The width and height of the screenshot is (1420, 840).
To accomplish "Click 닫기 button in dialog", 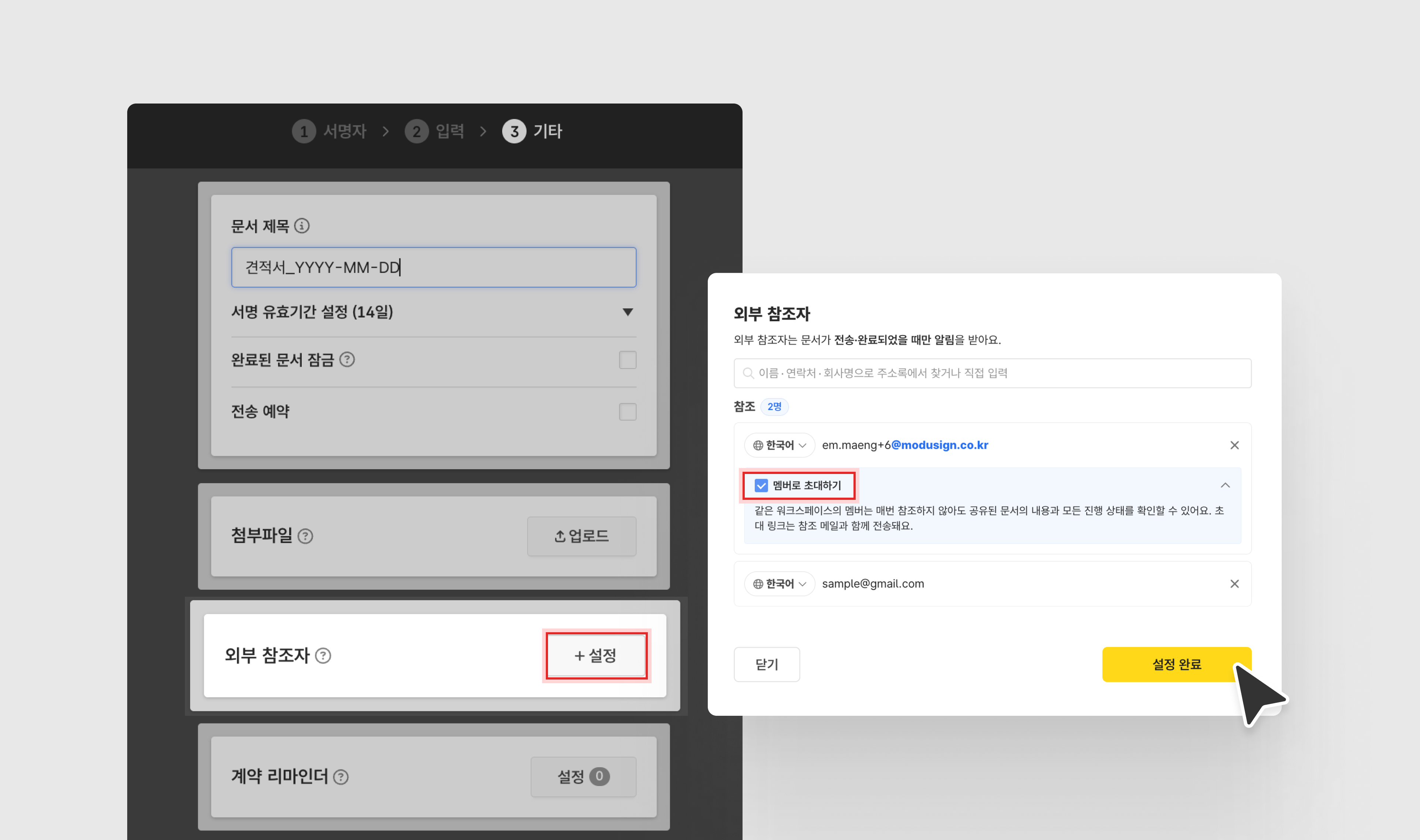I will [x=766, y=664].
